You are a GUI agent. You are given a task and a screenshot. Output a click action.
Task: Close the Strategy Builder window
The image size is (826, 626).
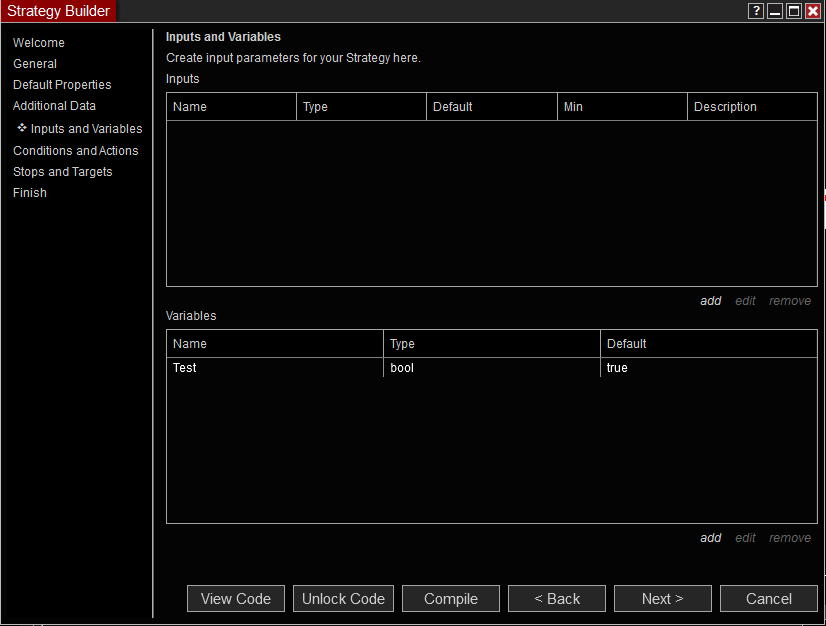pos(813,11)
